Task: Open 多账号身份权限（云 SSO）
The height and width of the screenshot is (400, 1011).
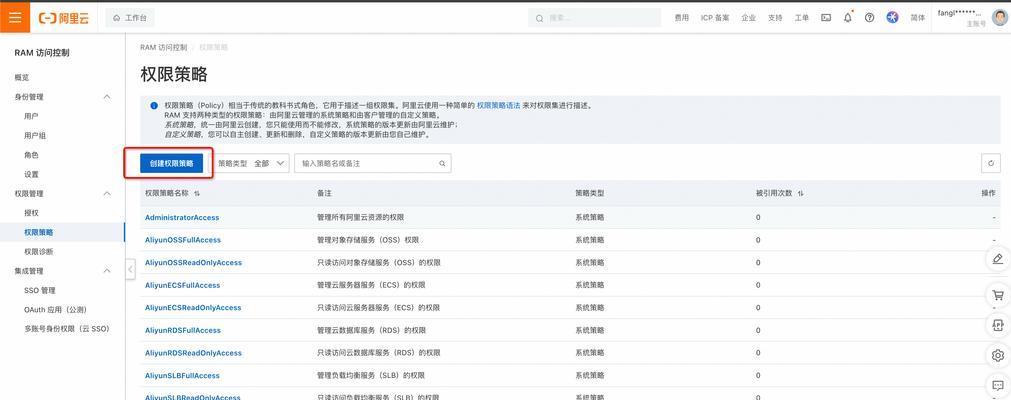Action: [67, 329]
